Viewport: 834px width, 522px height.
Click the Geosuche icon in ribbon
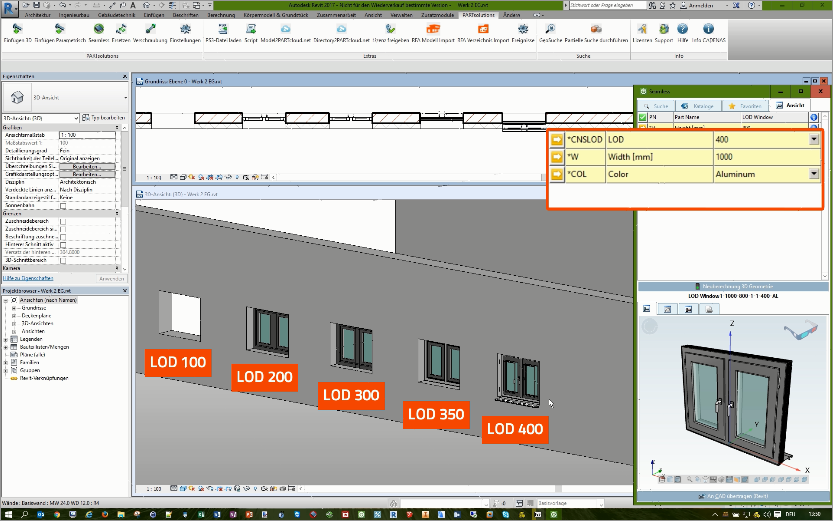[x=550, y=30]
